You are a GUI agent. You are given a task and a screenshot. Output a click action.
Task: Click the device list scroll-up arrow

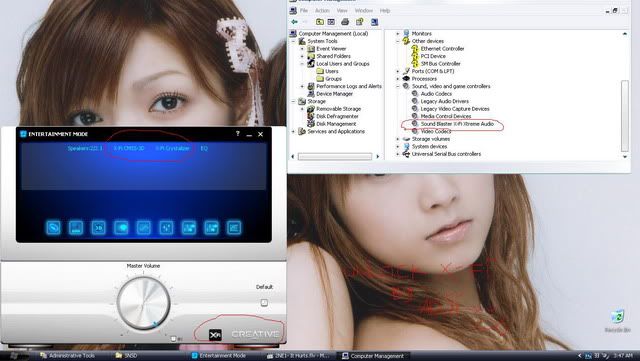pyautogui.click(x=625, y=33)
